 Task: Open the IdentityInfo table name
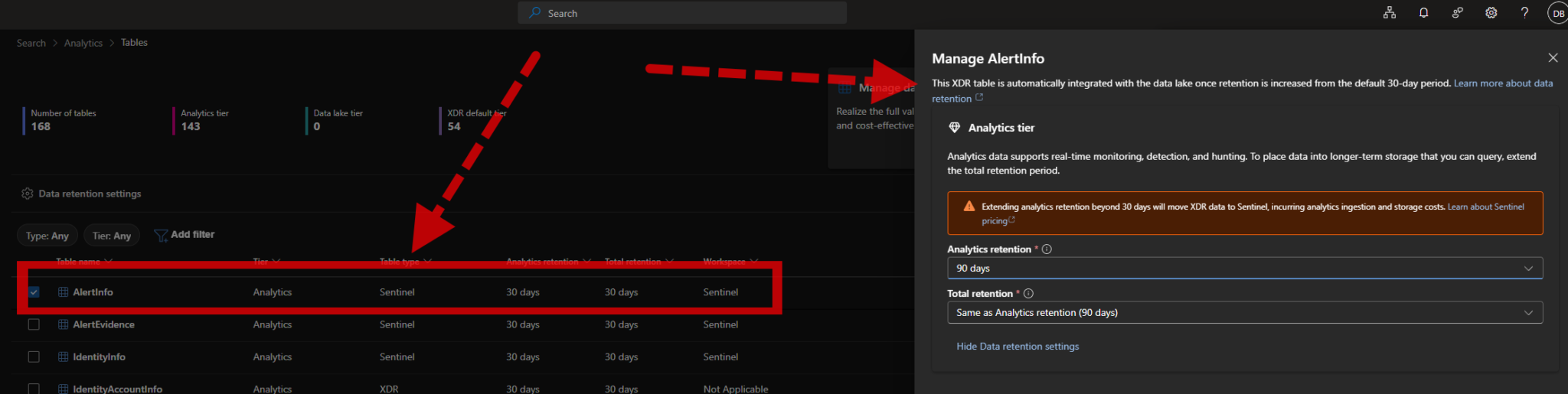pyautogui.click(x=99, y=357)
